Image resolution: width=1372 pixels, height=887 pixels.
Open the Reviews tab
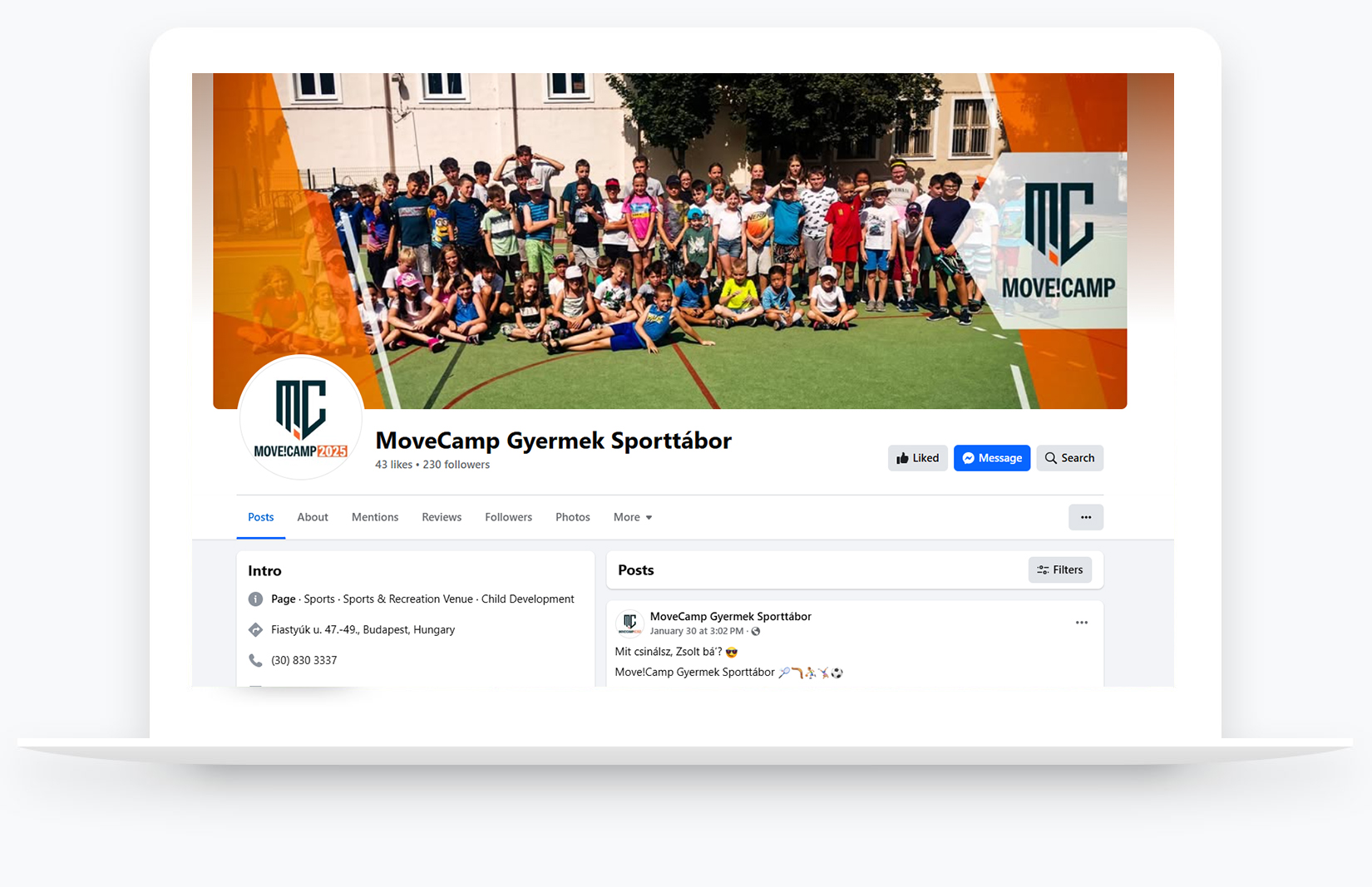(442, 517)
